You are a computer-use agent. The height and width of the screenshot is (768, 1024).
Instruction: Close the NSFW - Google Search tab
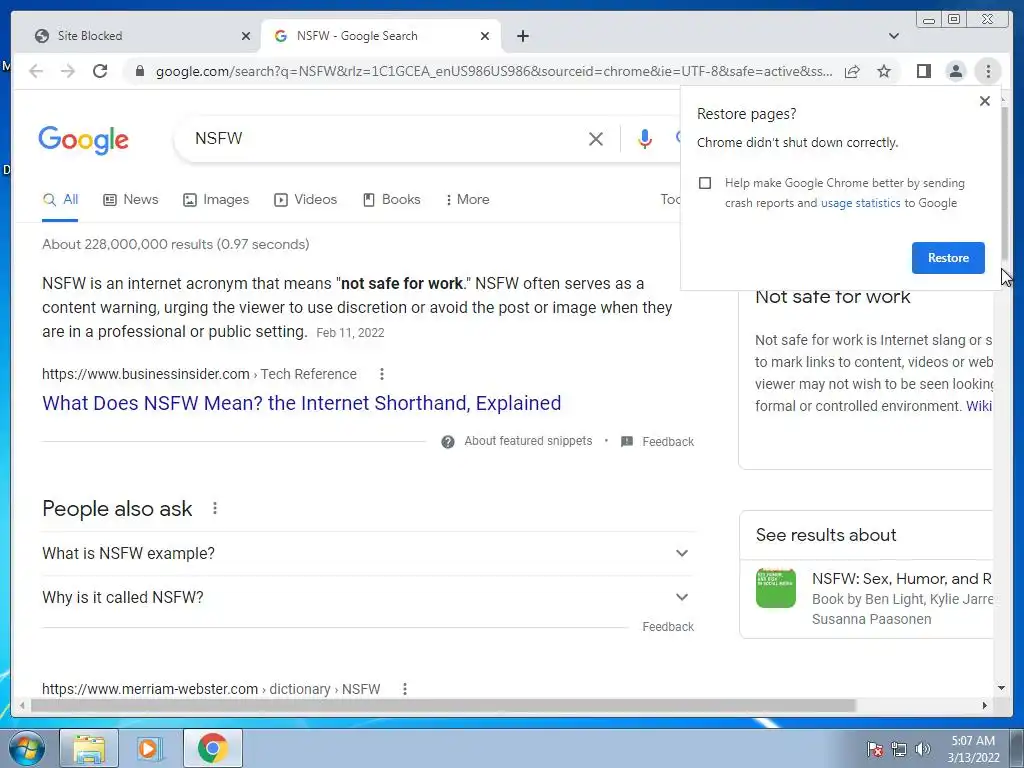(485, 36)
